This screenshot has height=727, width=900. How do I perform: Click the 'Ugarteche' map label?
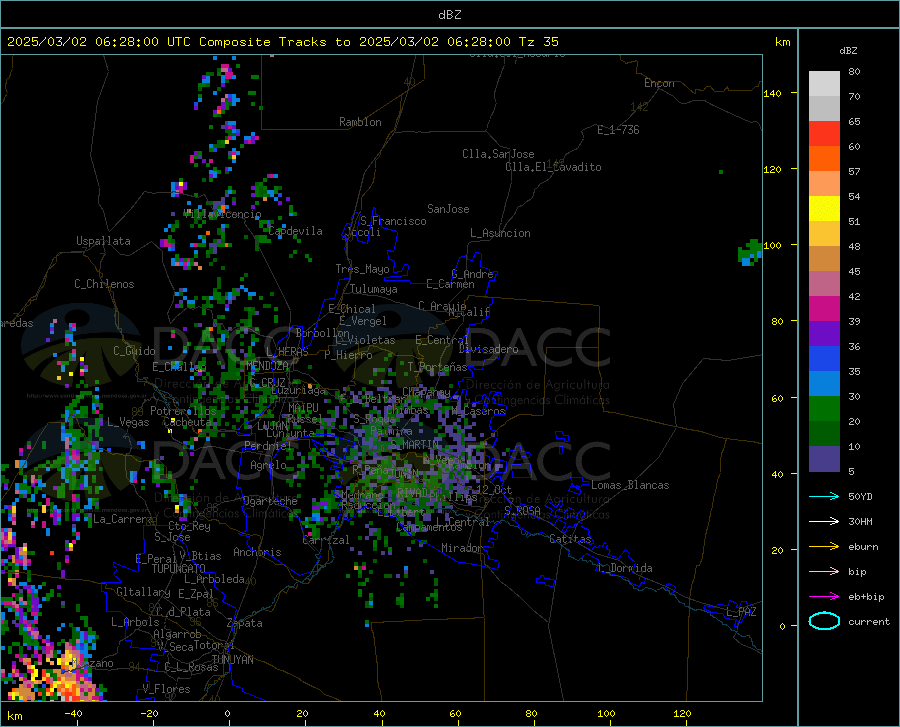(270, 501)
